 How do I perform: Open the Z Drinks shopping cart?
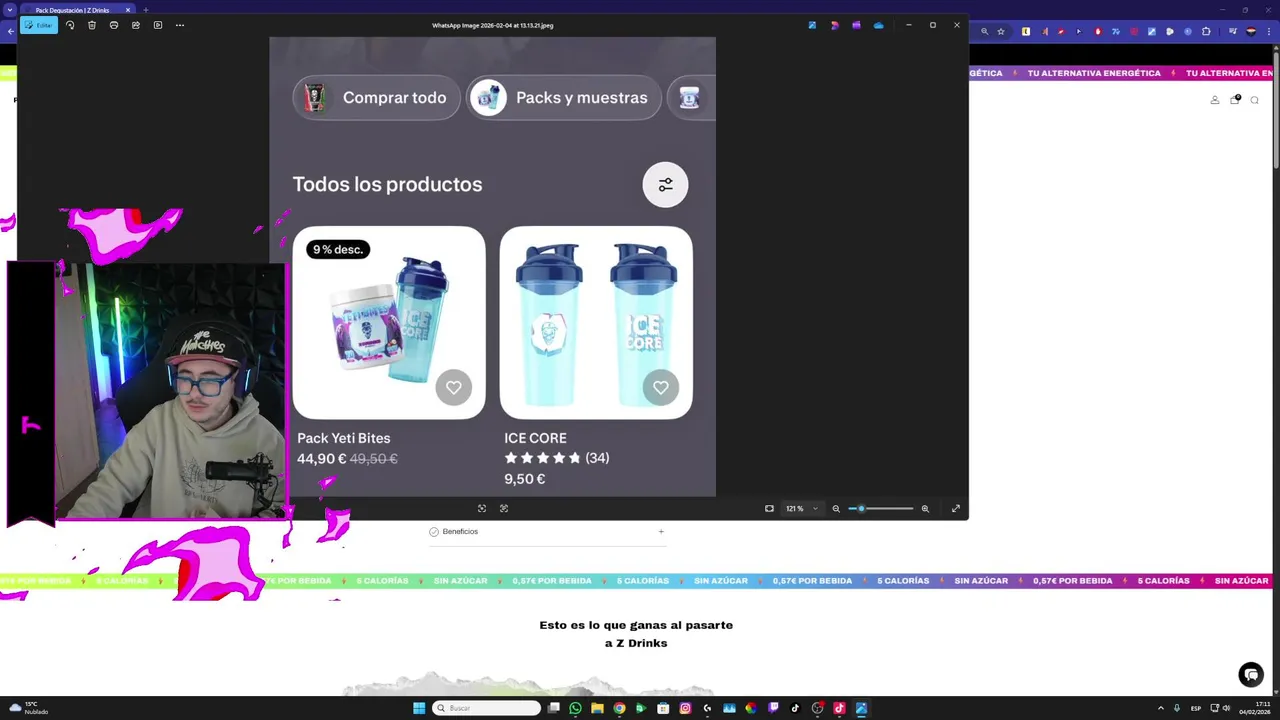[1235, 100]
